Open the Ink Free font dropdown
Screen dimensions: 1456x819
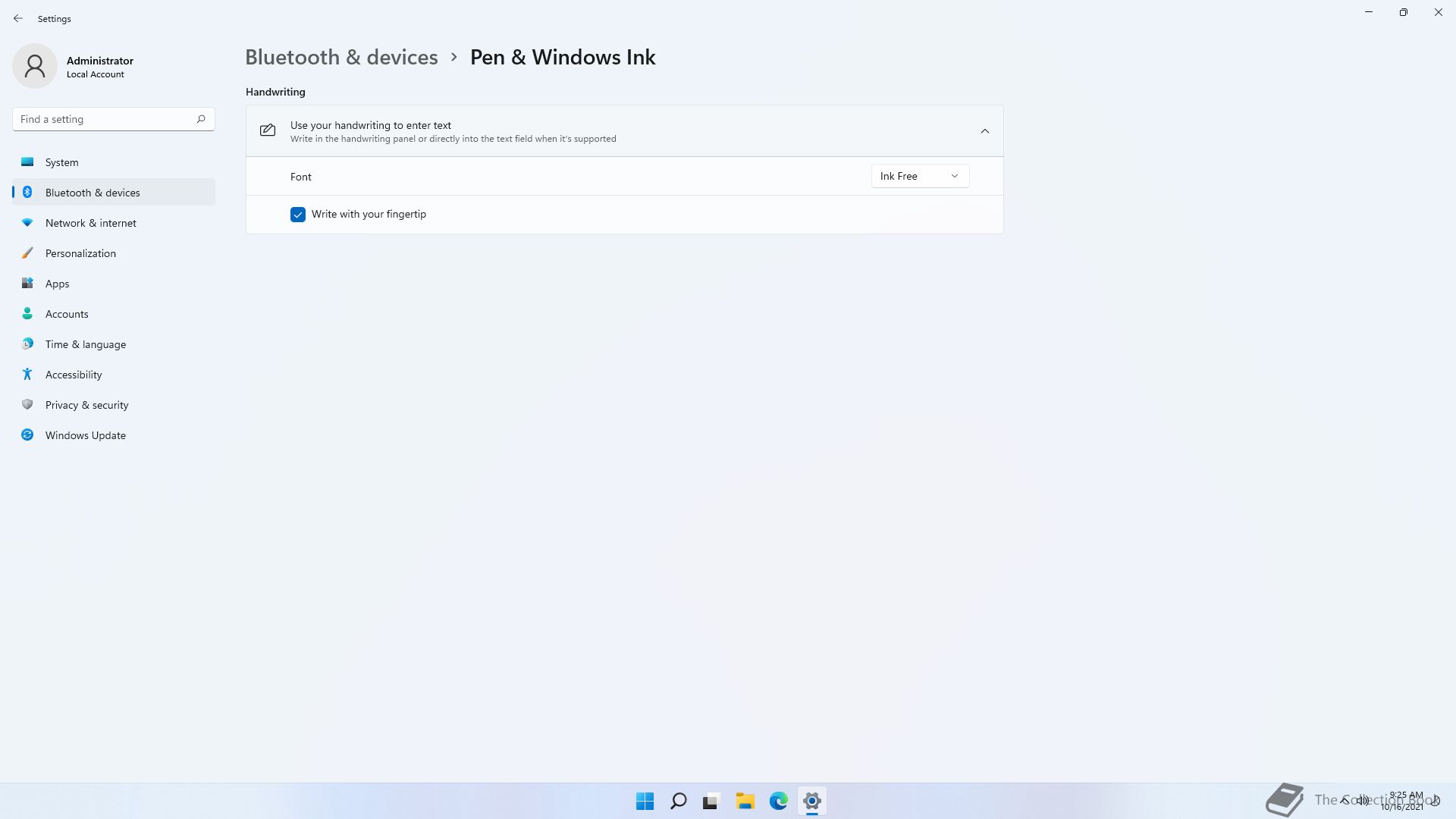point(920,176)
